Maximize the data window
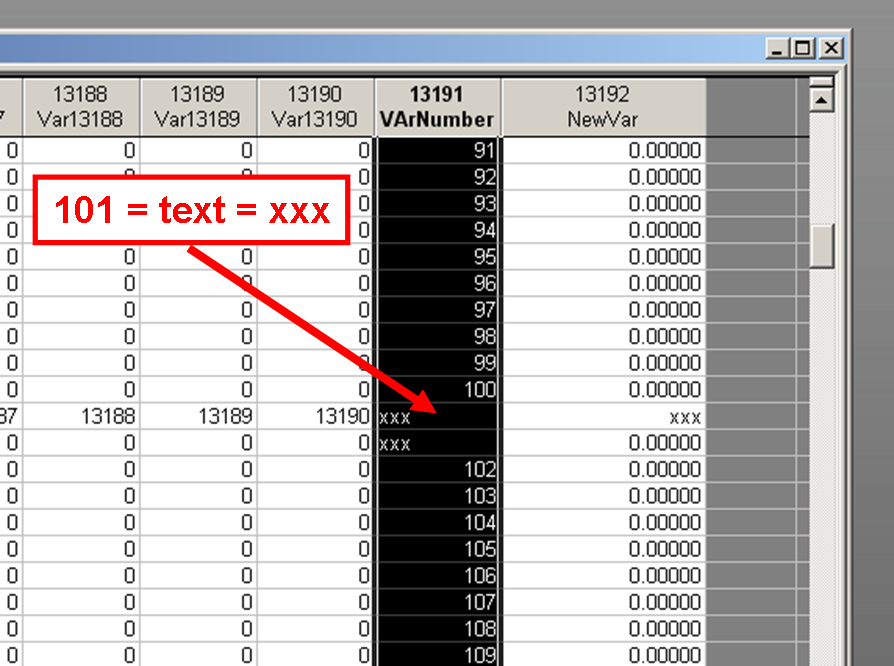894x666 pixels. pyautogui.click(x=803, y=48)
